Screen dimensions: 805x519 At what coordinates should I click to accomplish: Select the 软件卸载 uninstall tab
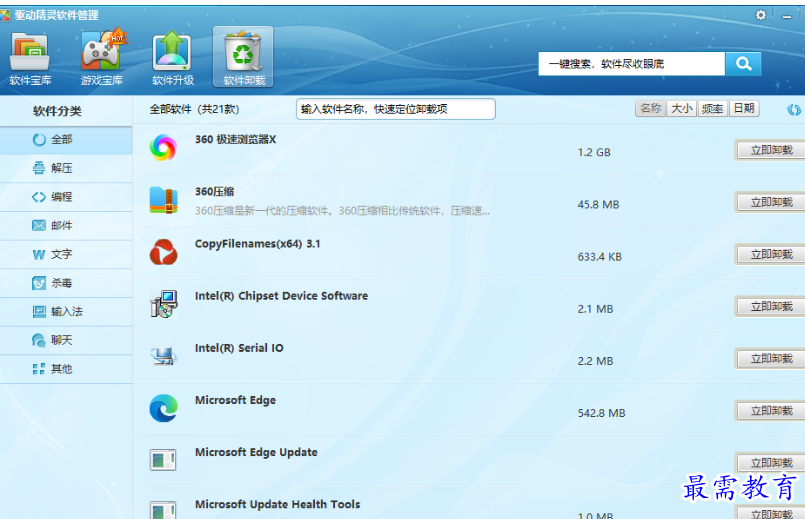click(243, 57)
